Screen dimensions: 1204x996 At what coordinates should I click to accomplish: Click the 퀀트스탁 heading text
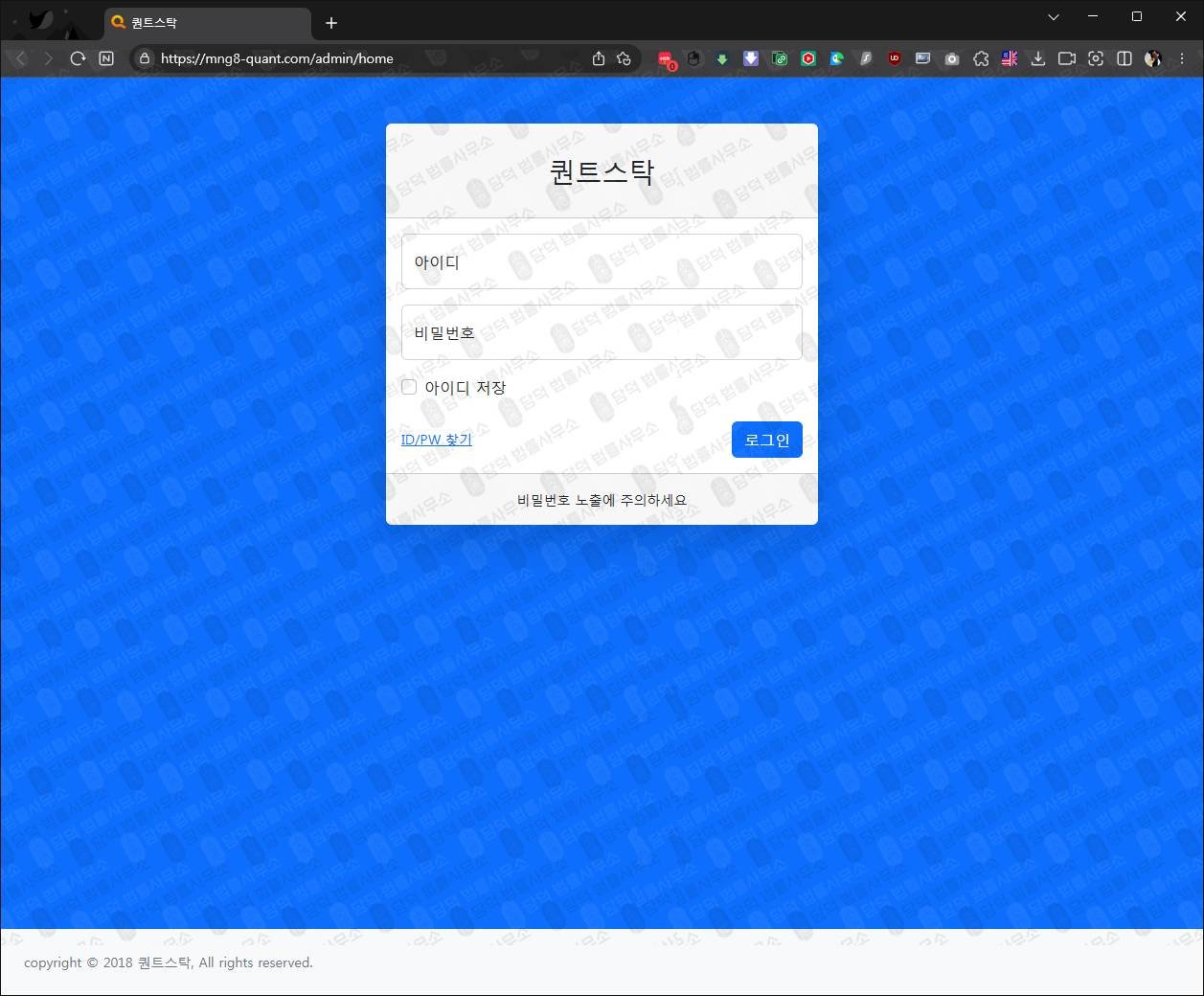(602, 171)
